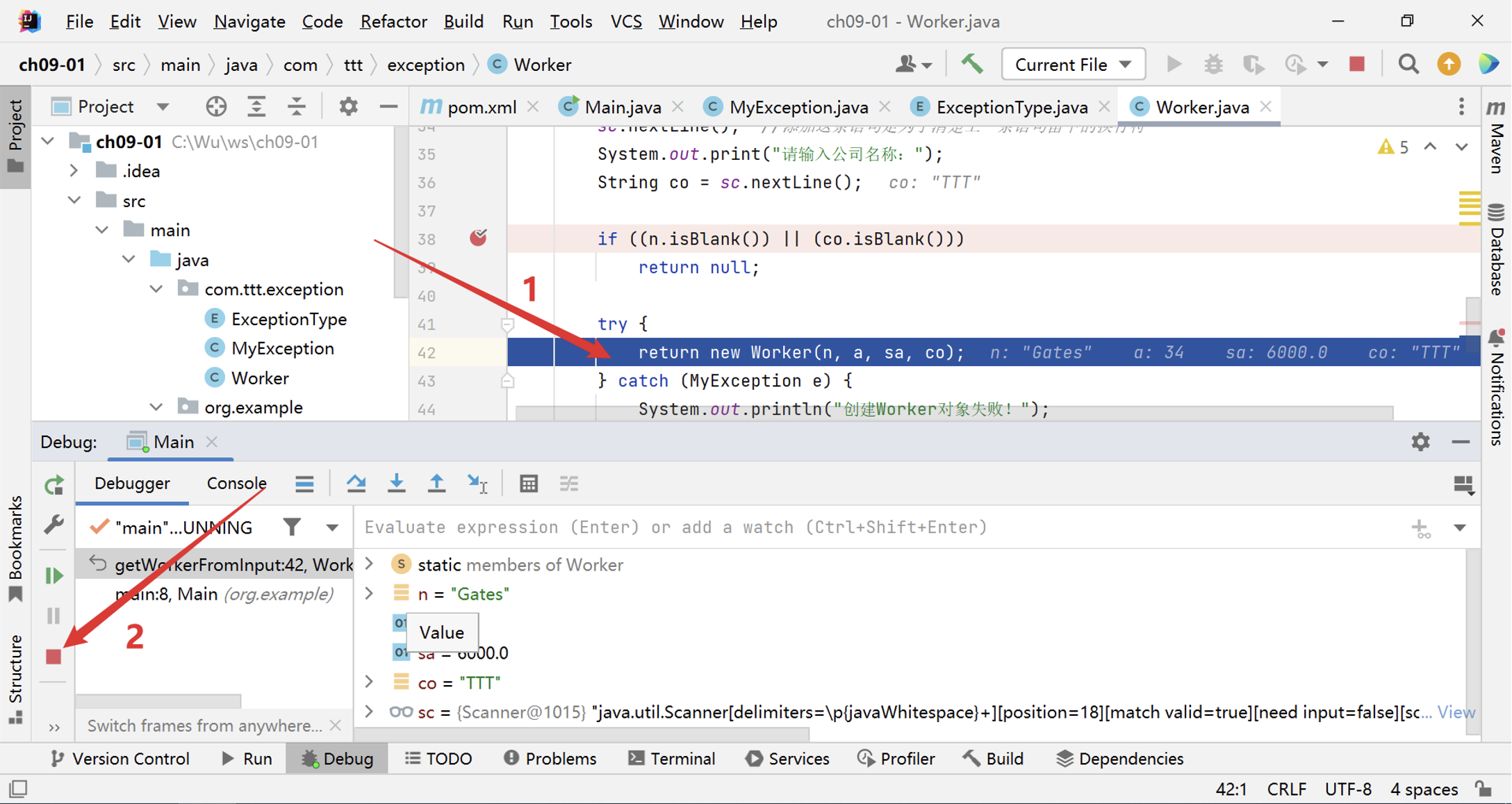Restore debug layout icon
Screen dimensions: 1512x804
click(1463, 484)
